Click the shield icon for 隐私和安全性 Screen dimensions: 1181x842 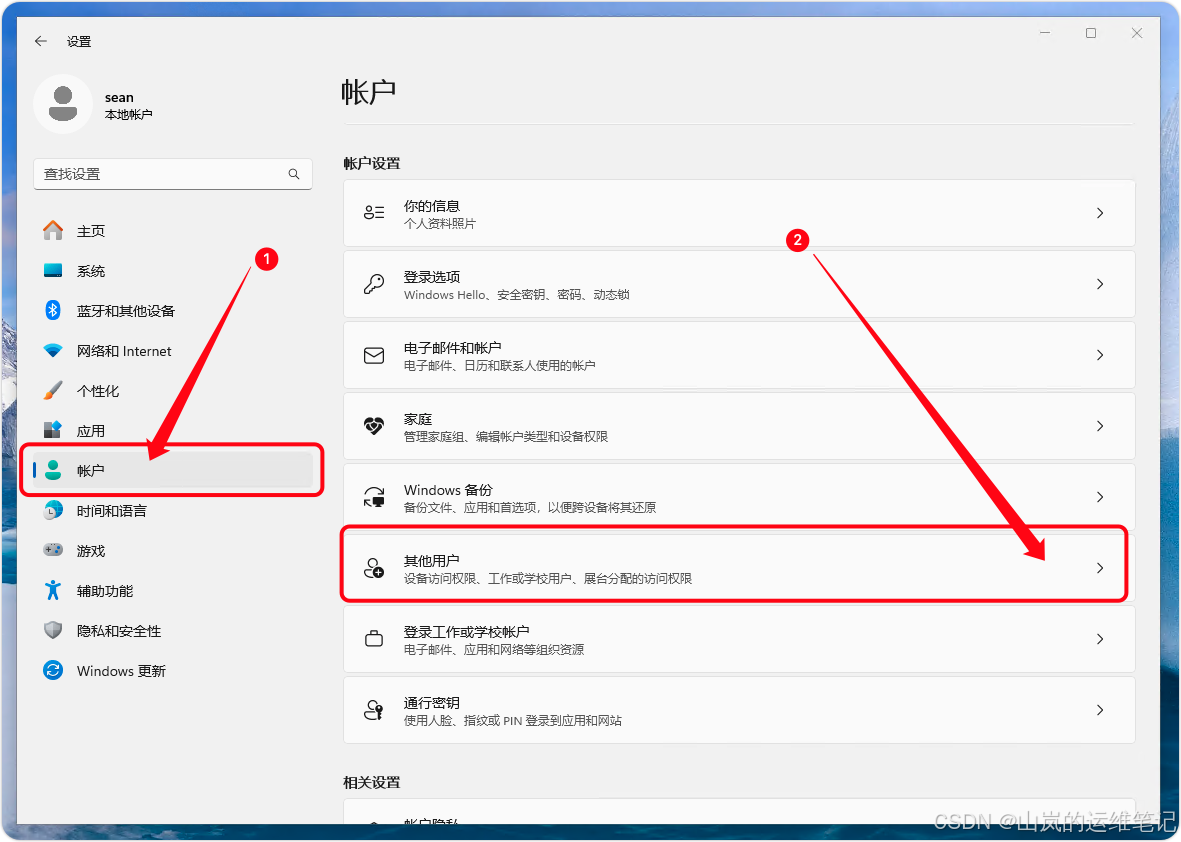coord(53,630)
